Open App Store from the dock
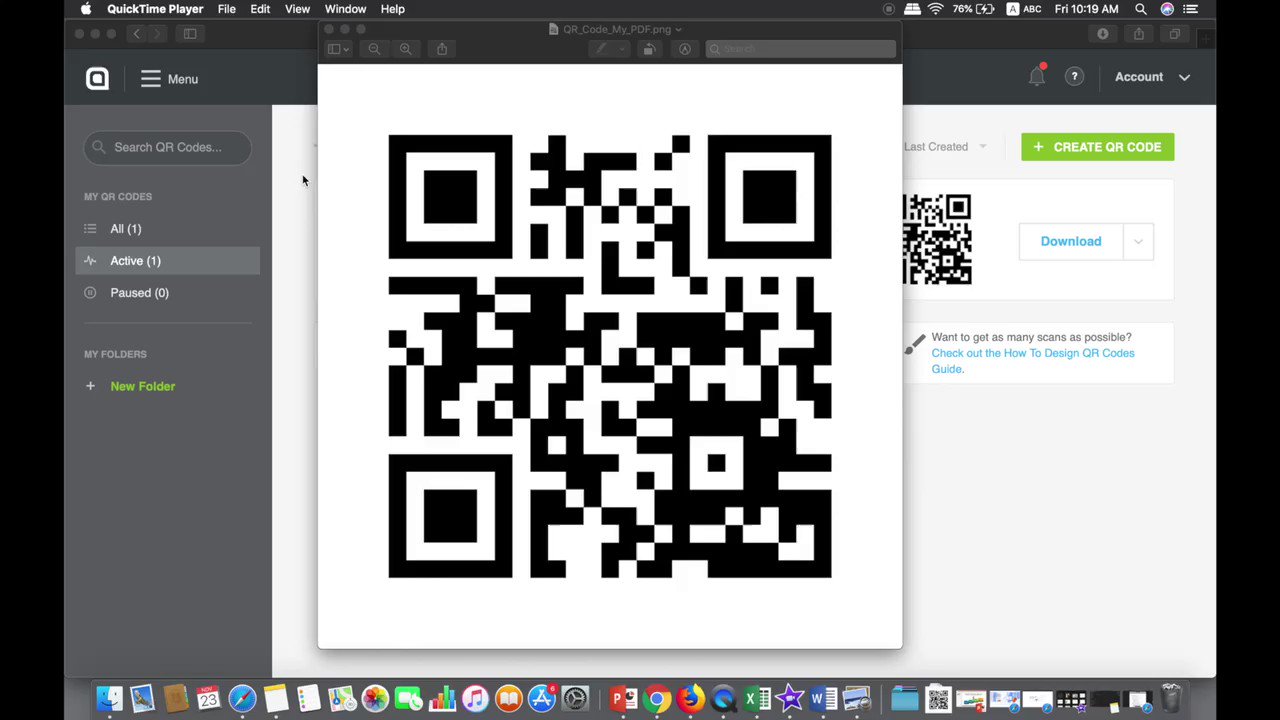This screenshot has height=720, width=1280. click(541, 698)
